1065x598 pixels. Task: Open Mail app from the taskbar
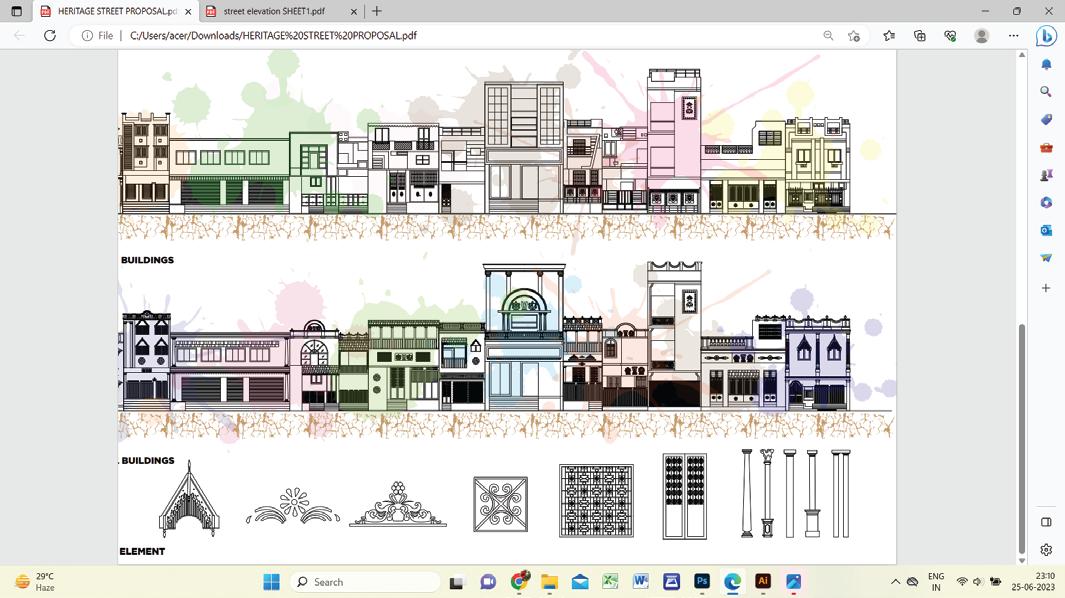click(579, 582)
